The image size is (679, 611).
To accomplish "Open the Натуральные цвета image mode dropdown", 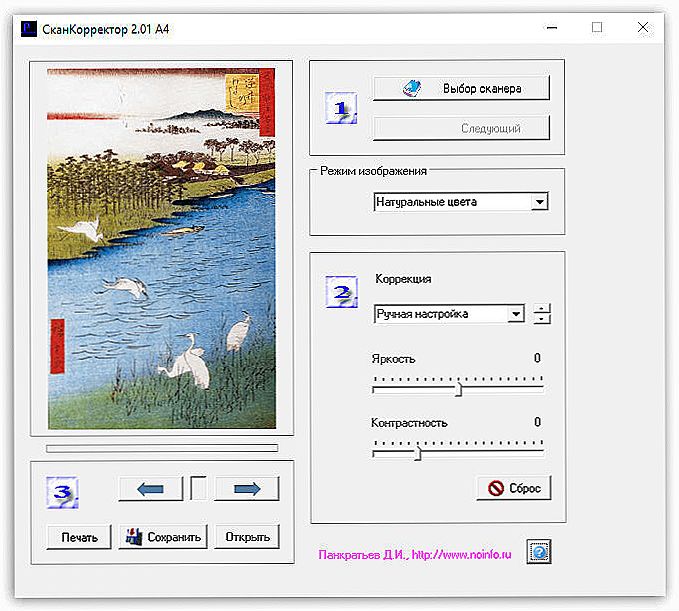I will tap(540, 202).
